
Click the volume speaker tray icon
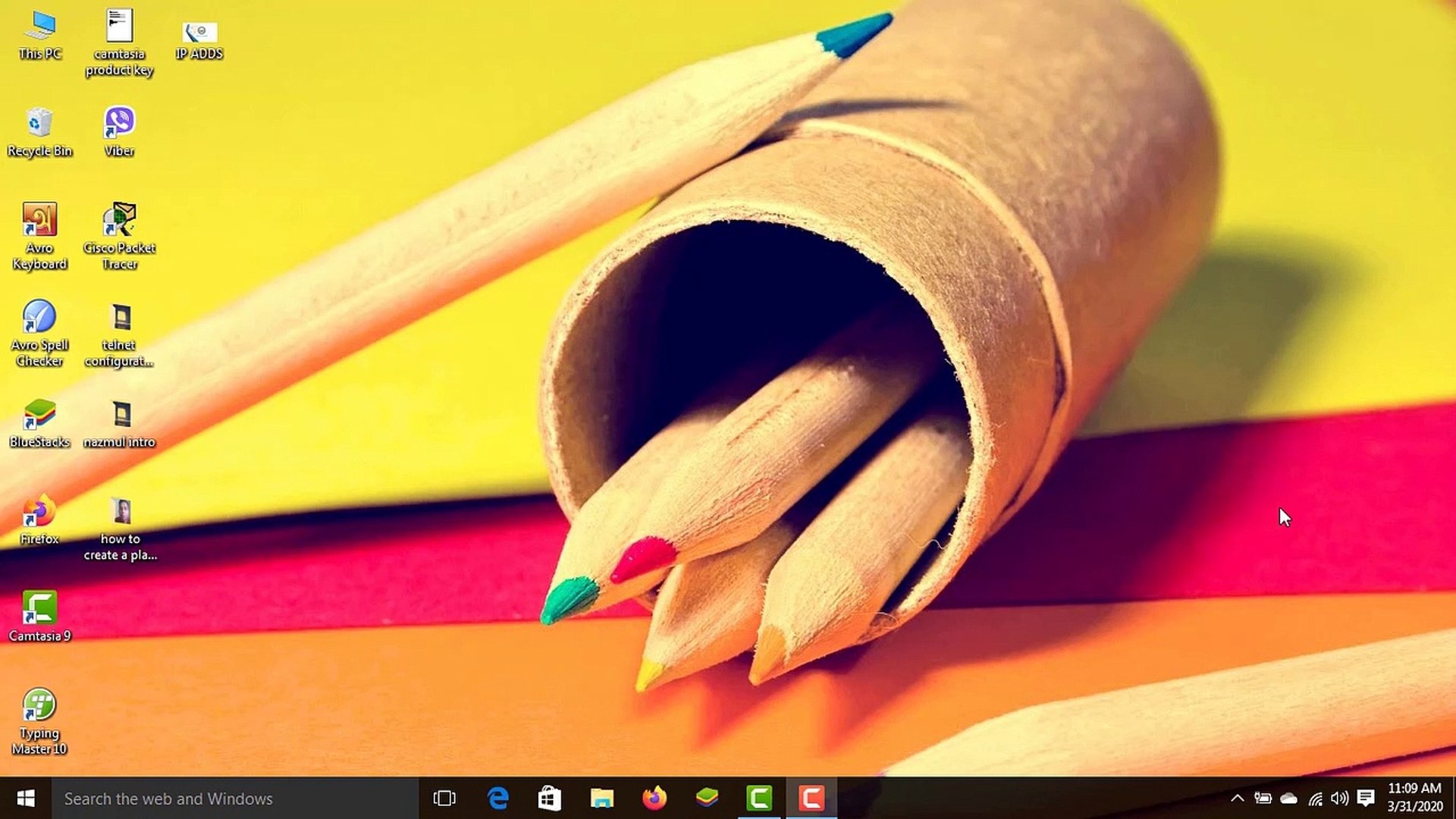point(1340,798)
